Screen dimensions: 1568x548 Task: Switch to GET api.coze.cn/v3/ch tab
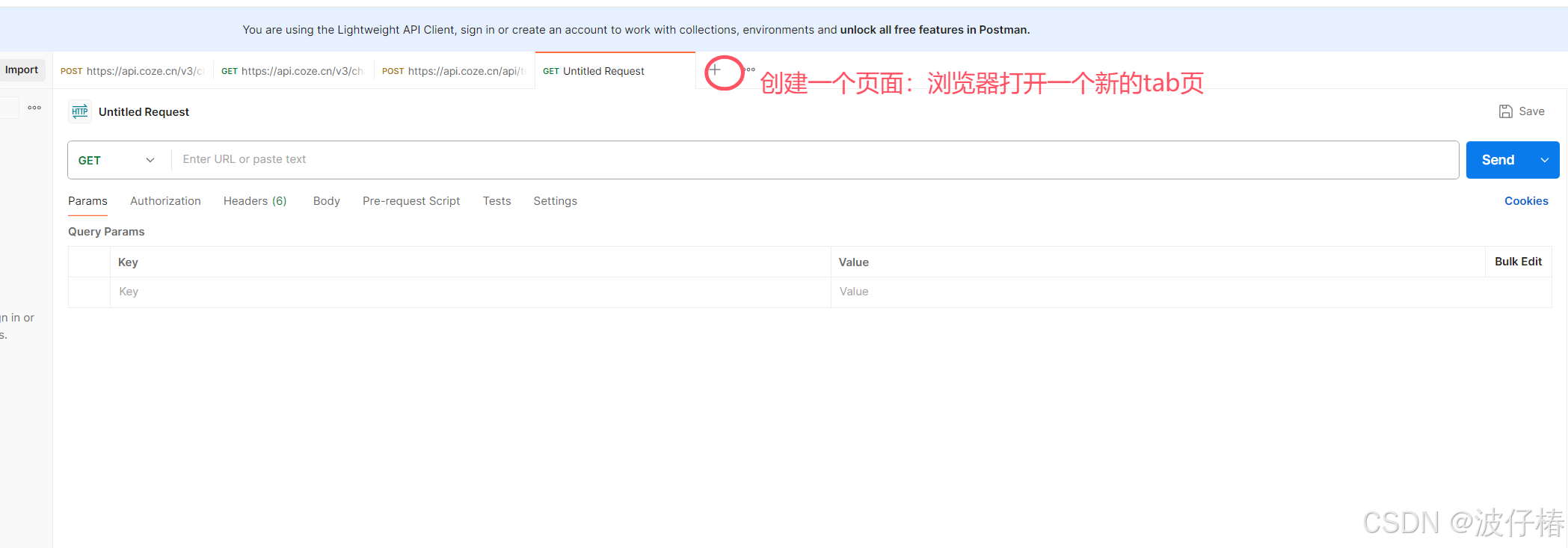point(293,71)
